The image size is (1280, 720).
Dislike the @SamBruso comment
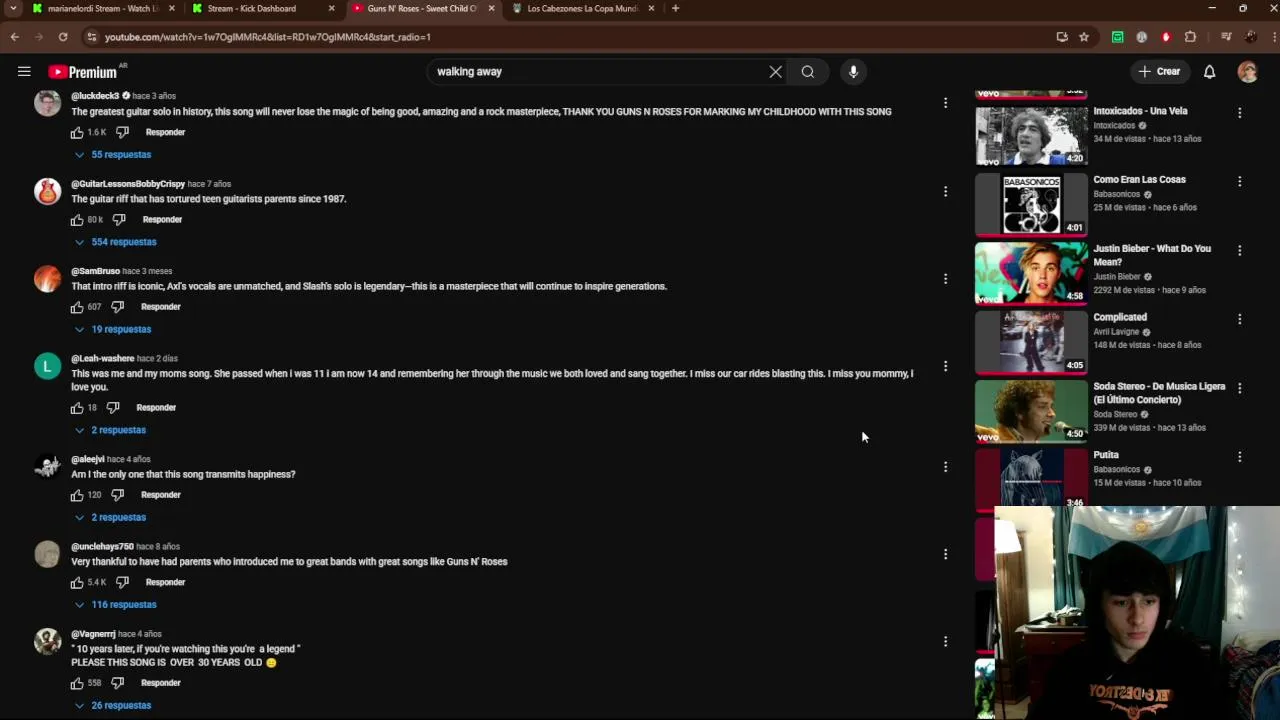(117, 307)
